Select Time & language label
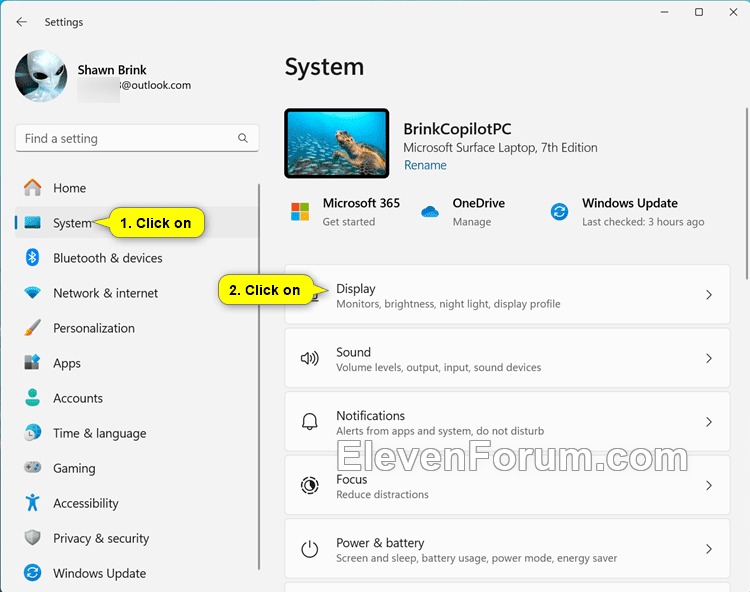This screenshot has height=592, width=750. point(99,434)
